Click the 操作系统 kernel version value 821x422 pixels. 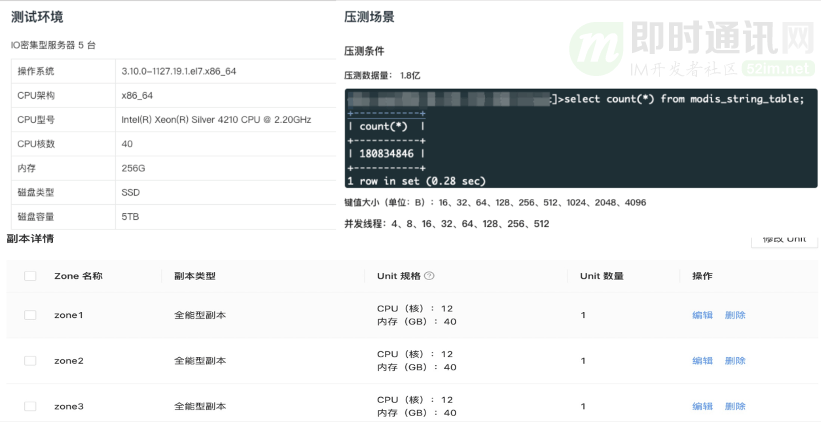[179, 71]
